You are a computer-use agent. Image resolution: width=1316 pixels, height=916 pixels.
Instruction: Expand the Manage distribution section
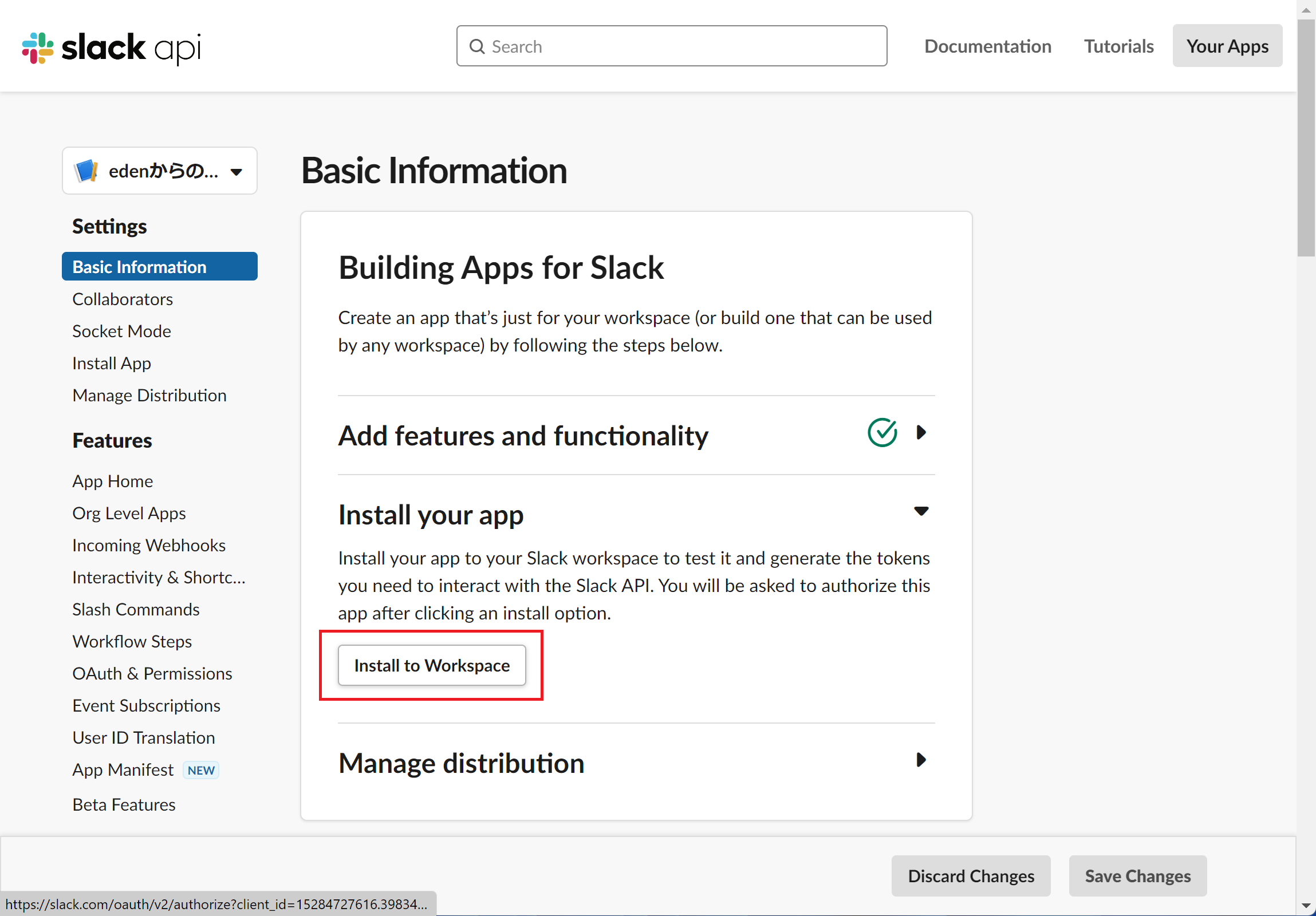[921, 760]
